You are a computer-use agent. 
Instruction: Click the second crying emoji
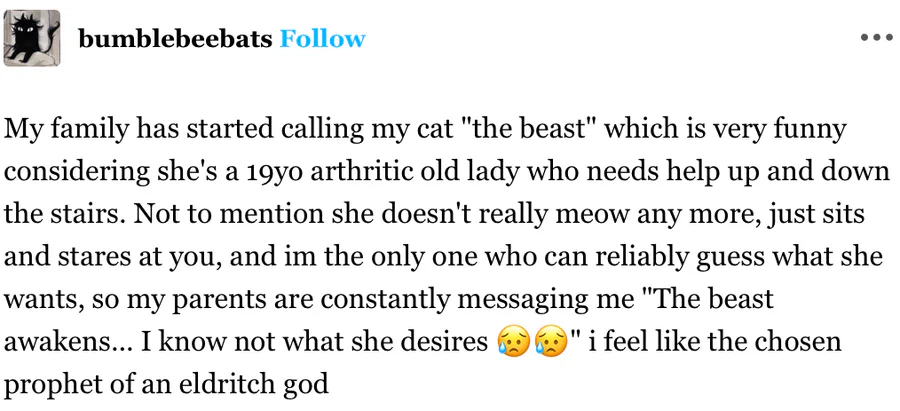point(548,343)
